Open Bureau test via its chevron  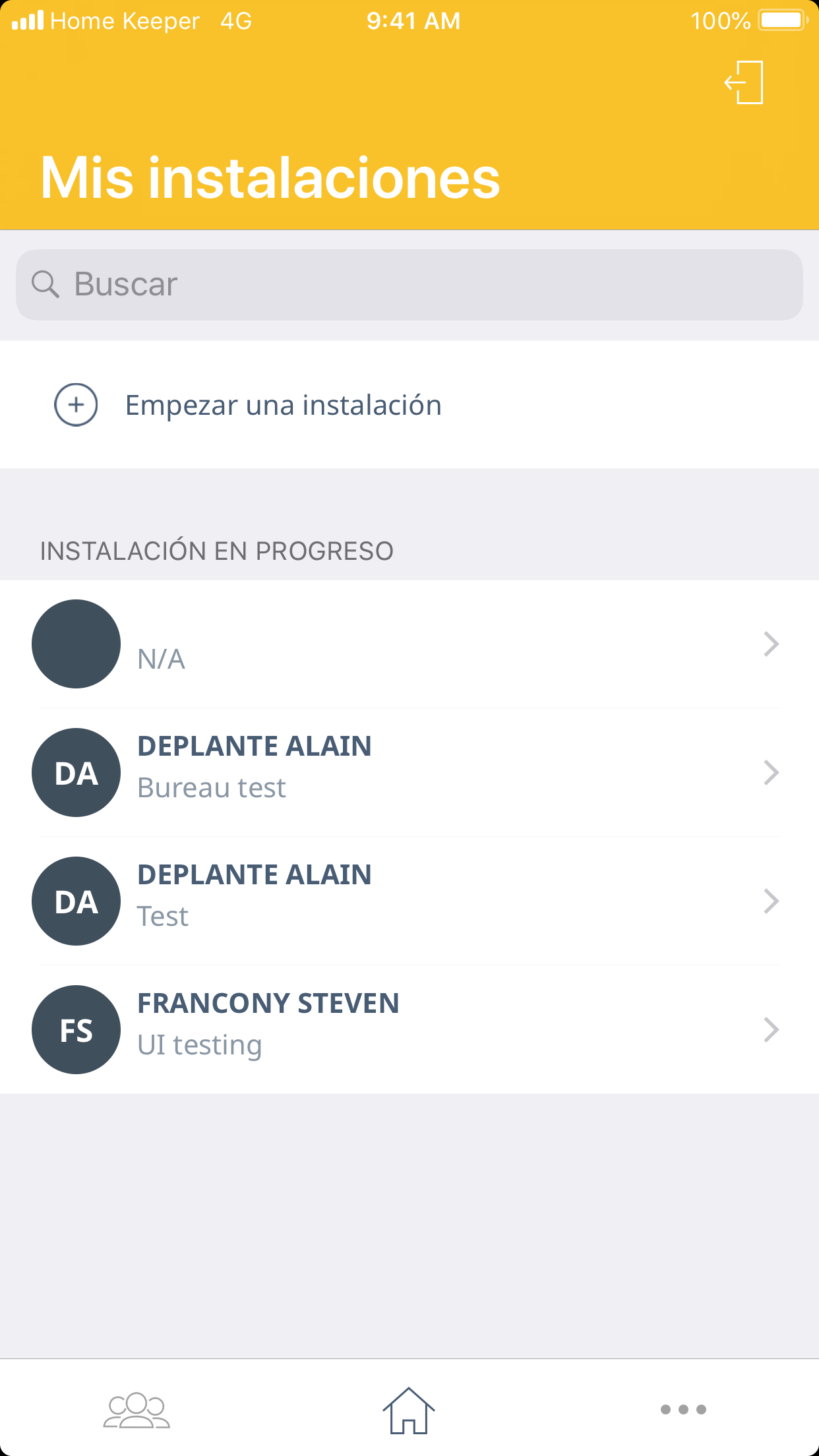point(771,772)
